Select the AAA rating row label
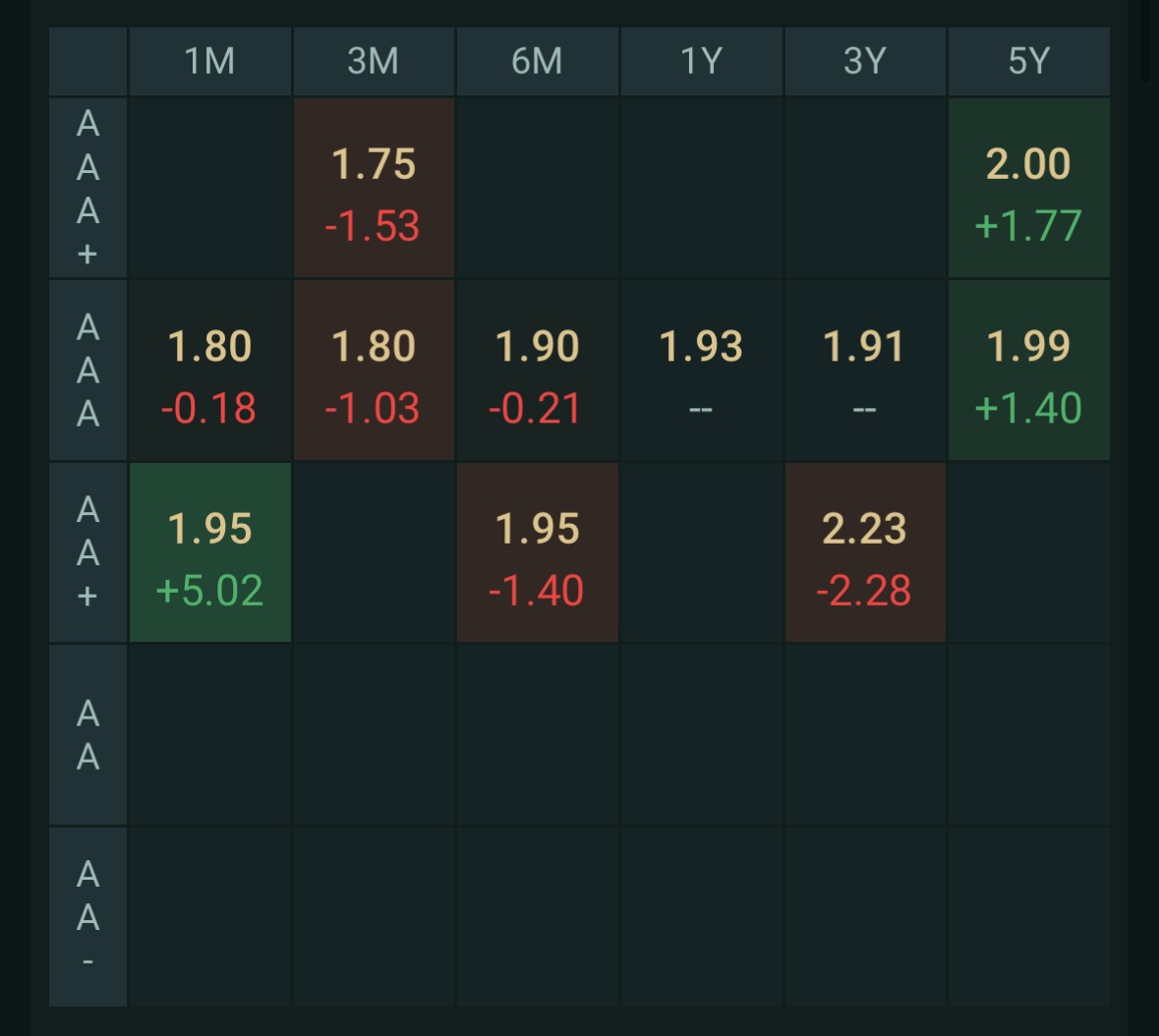Viewport: 1159px width, 1036px height. (87, 371)
